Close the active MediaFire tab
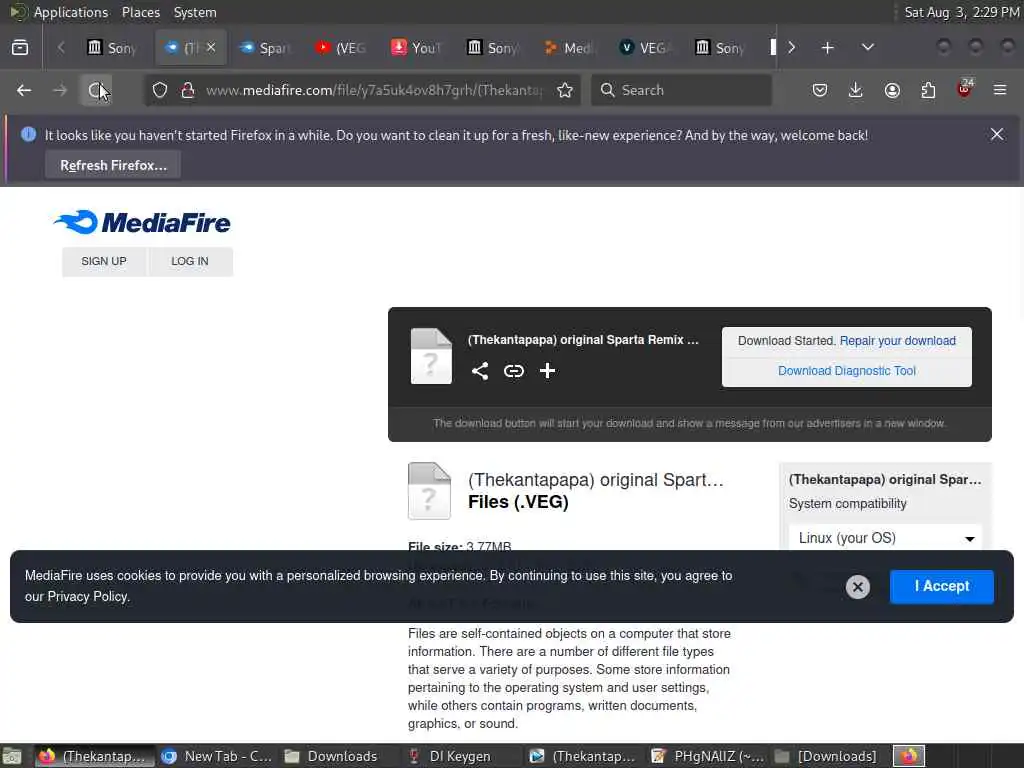1024x768 pixels. point(211,47)
